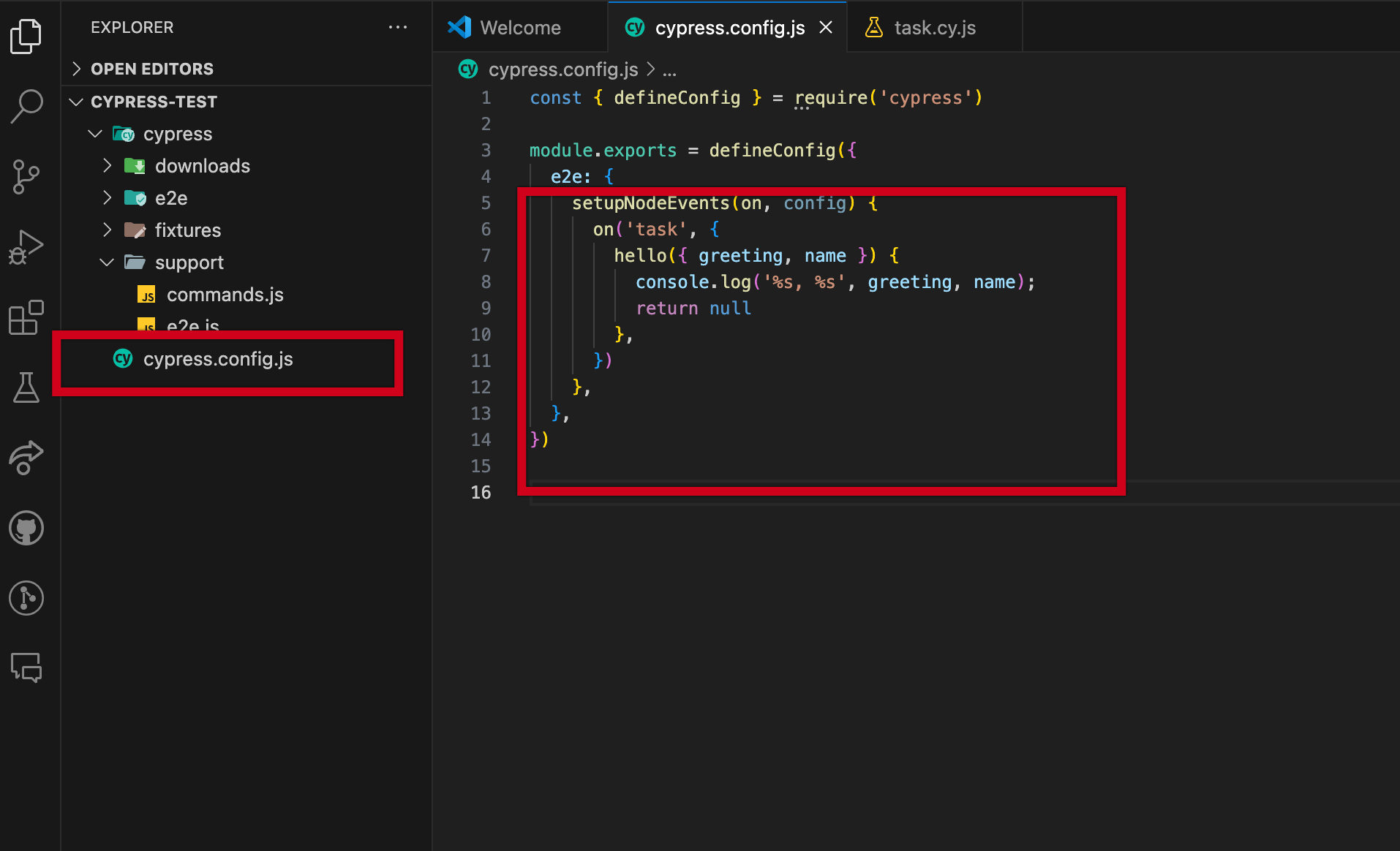
Task: Open Explorer more actions ellipsis
Action: (398, 27)
